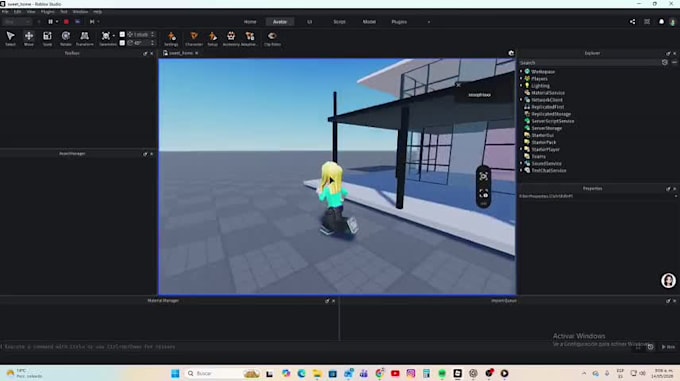Expand the Players node
Image resolution: width=680 pixels, height=381 pixels.
tap(521, 78)
